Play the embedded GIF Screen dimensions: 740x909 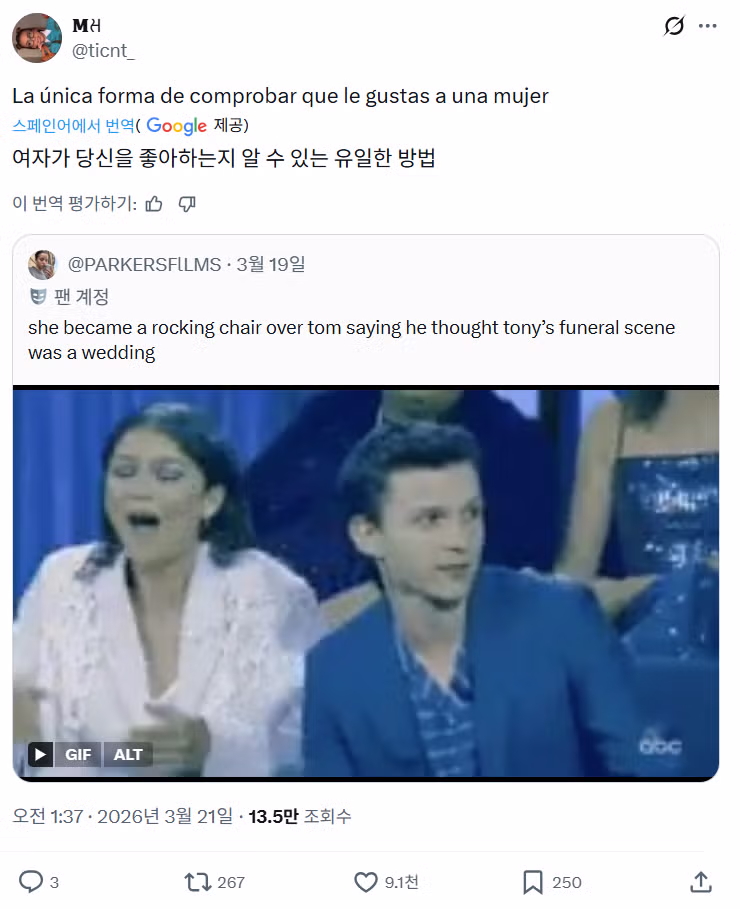tap(38, 755)
